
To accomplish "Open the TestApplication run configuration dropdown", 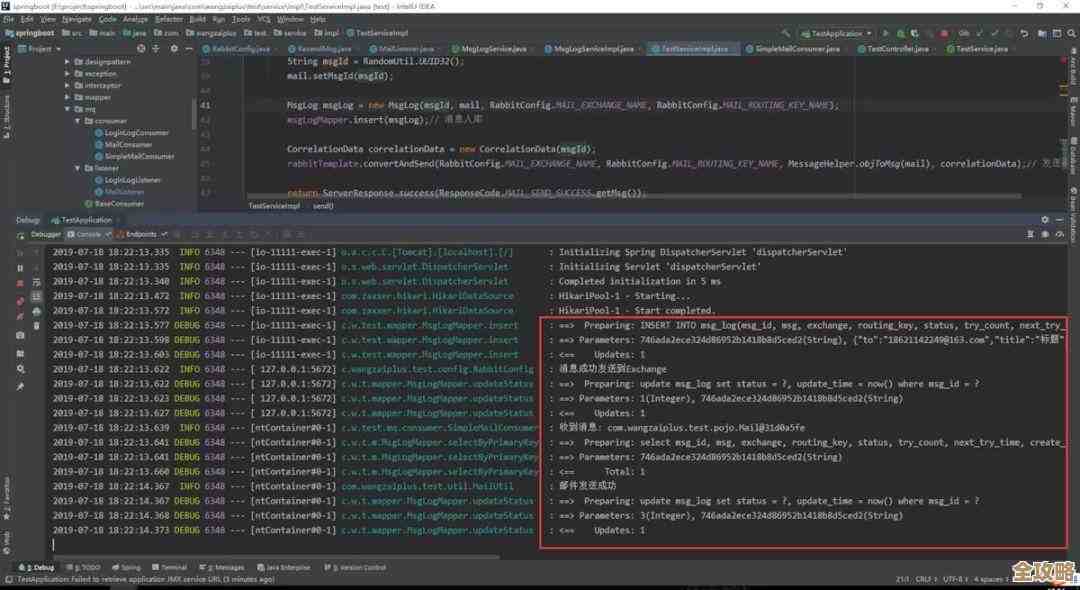I will (x=838, y=33).
